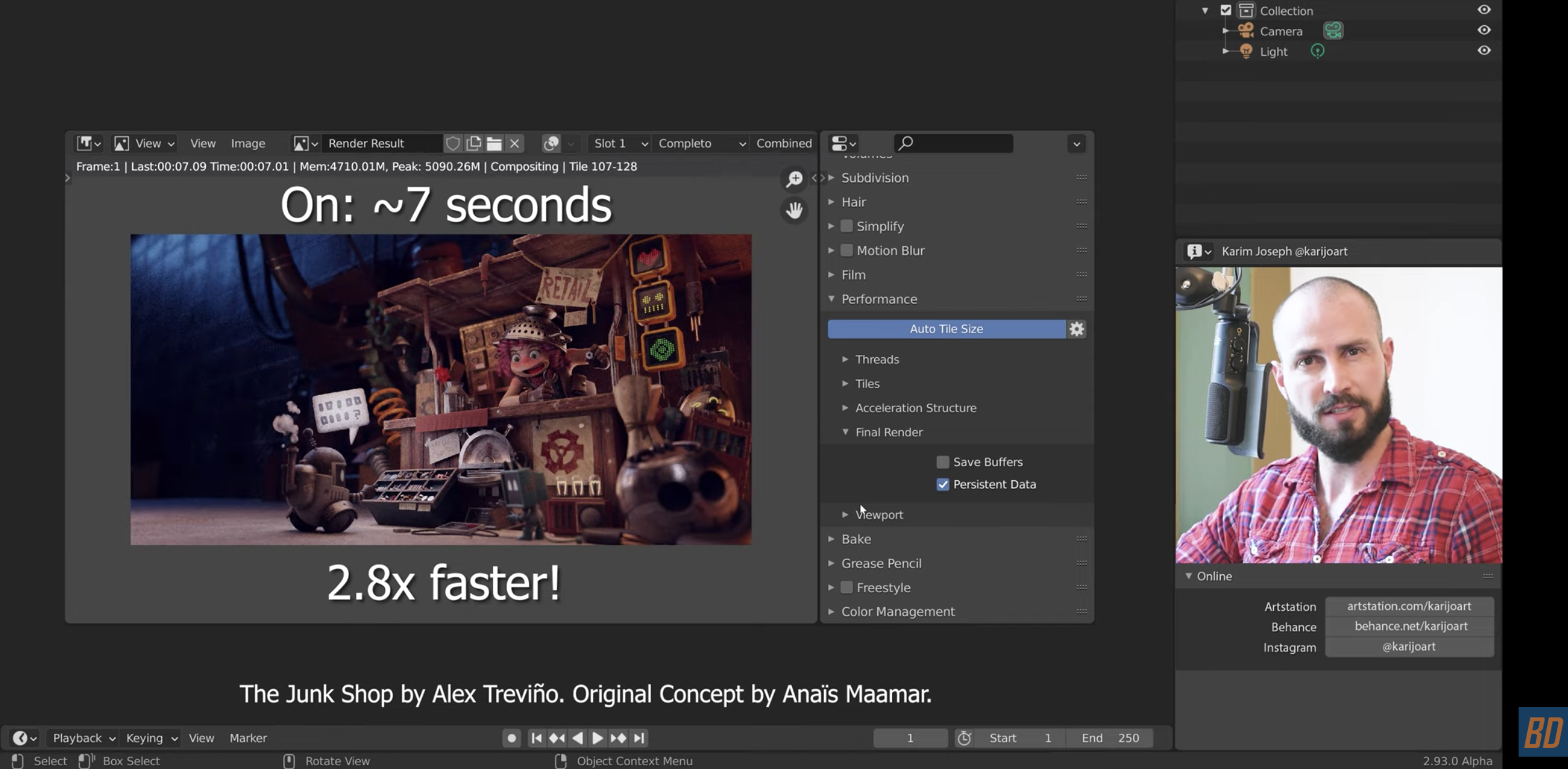The image size is (1568, 769).
Task: Expand the Threads subpanel
Action: [x=845, y=359]
